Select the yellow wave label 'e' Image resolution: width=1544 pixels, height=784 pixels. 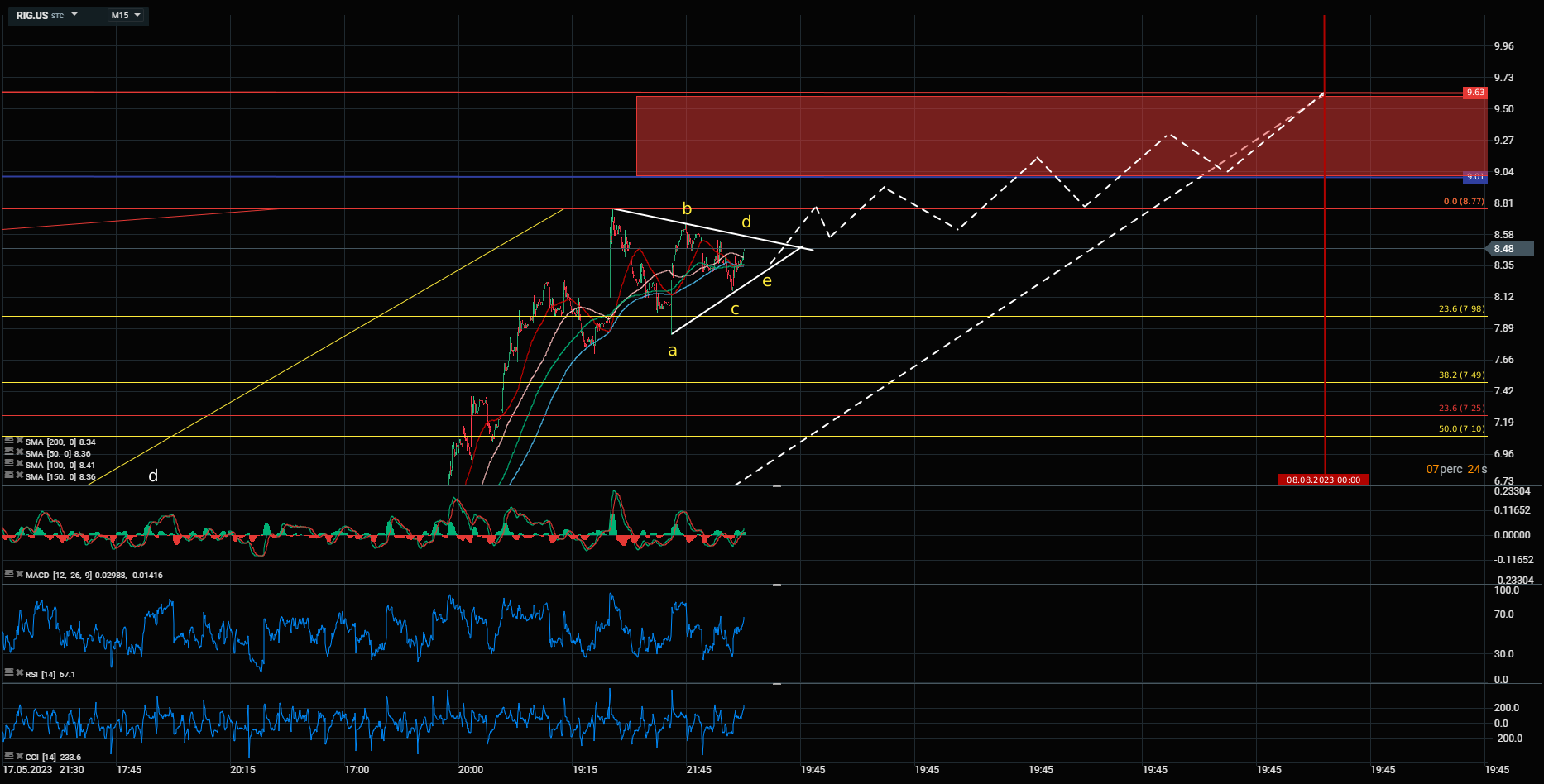click(x=767, y=281)
